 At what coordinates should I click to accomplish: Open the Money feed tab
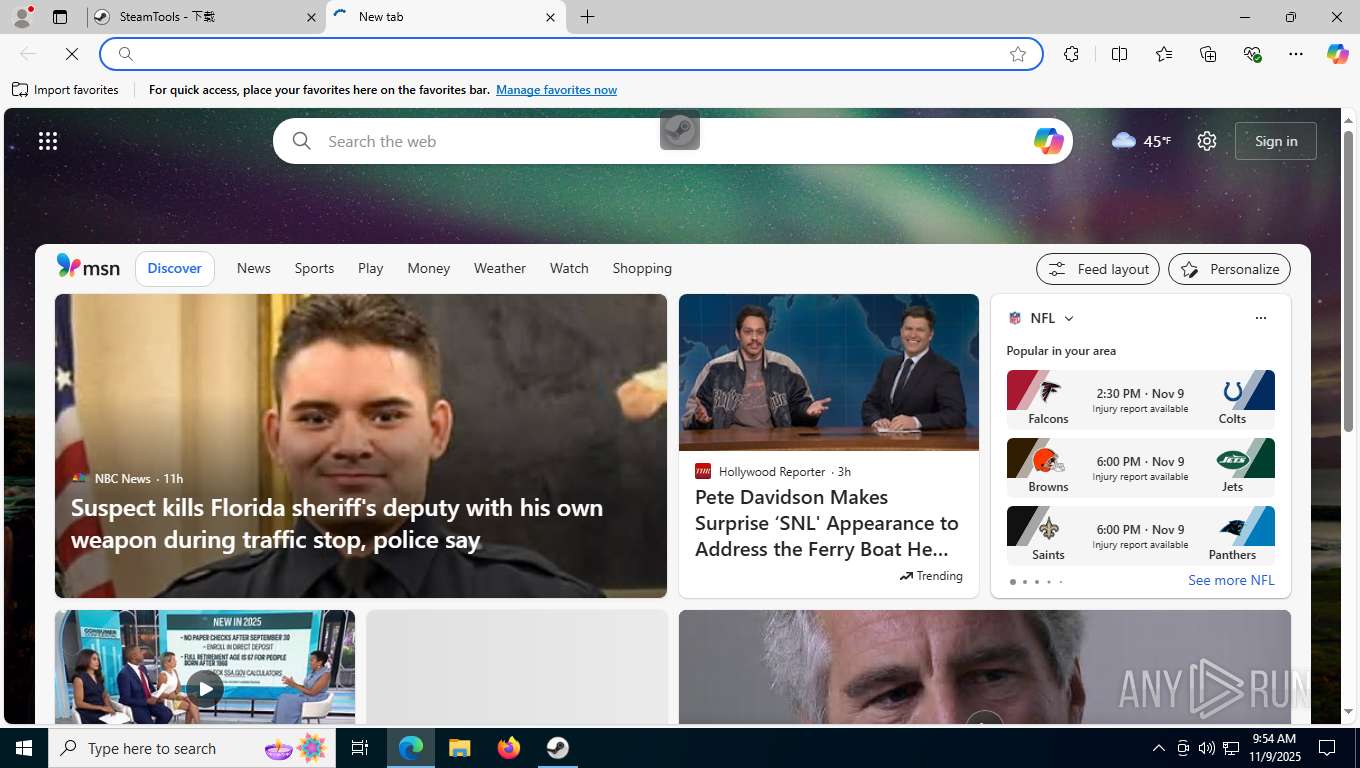coord(429,268)
